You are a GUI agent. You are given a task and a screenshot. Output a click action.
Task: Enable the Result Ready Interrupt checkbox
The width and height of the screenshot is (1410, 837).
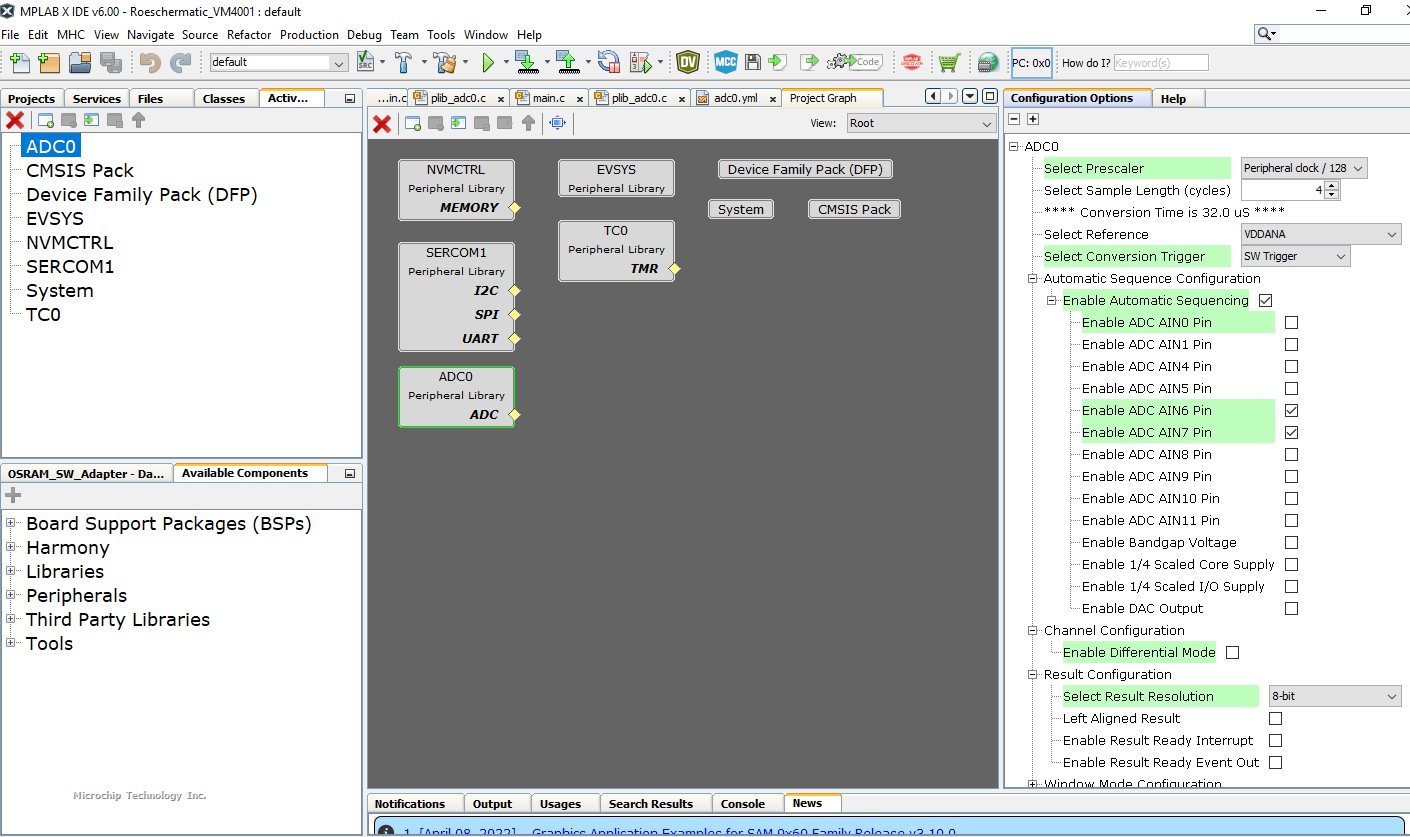pyautogui.click(x=1275, y=740)
